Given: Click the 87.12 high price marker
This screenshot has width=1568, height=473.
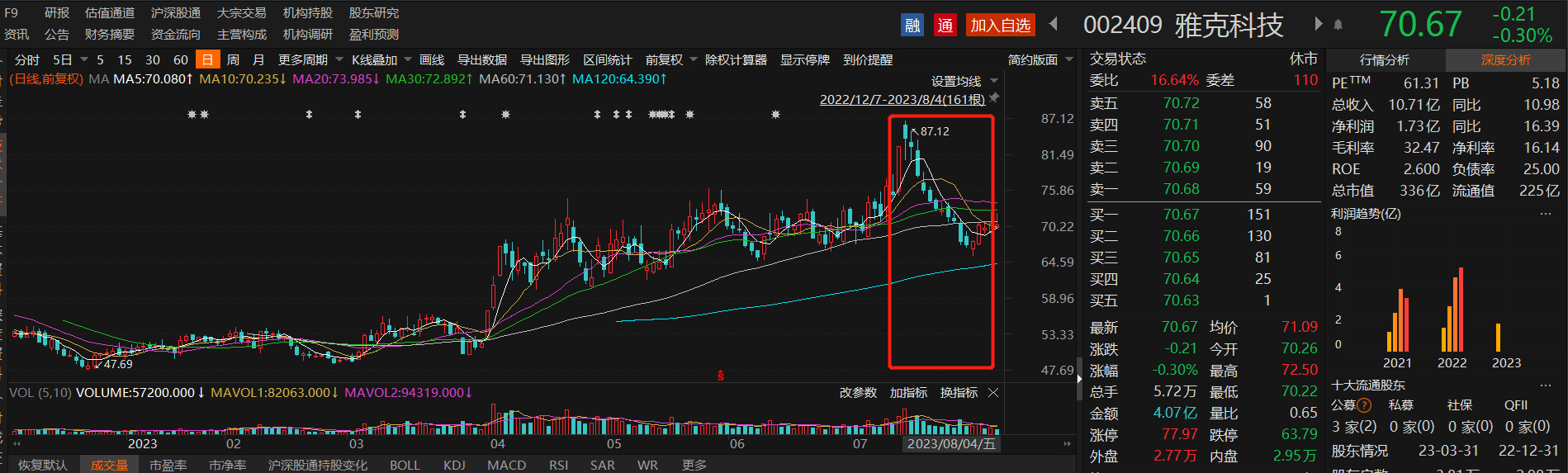Looking at the screenshot, I should click(x=935, y=131).
